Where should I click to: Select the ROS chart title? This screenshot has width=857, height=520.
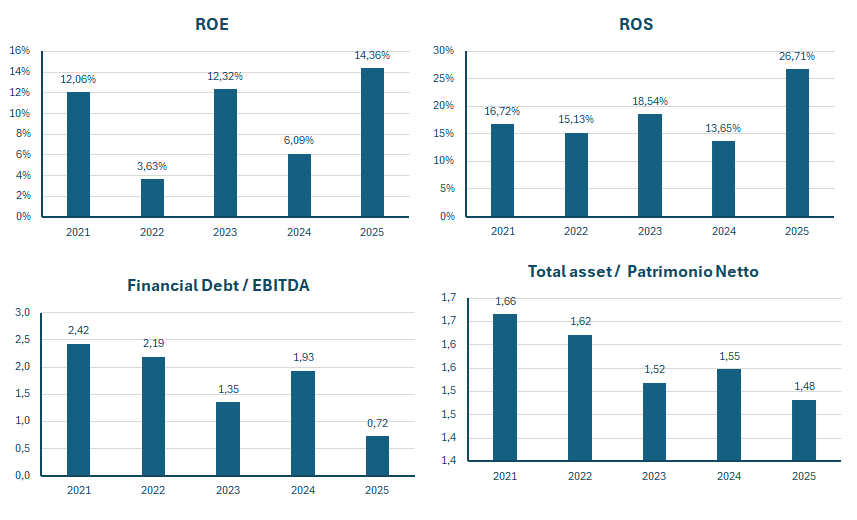pyautogui.click(x=636, y=24)
